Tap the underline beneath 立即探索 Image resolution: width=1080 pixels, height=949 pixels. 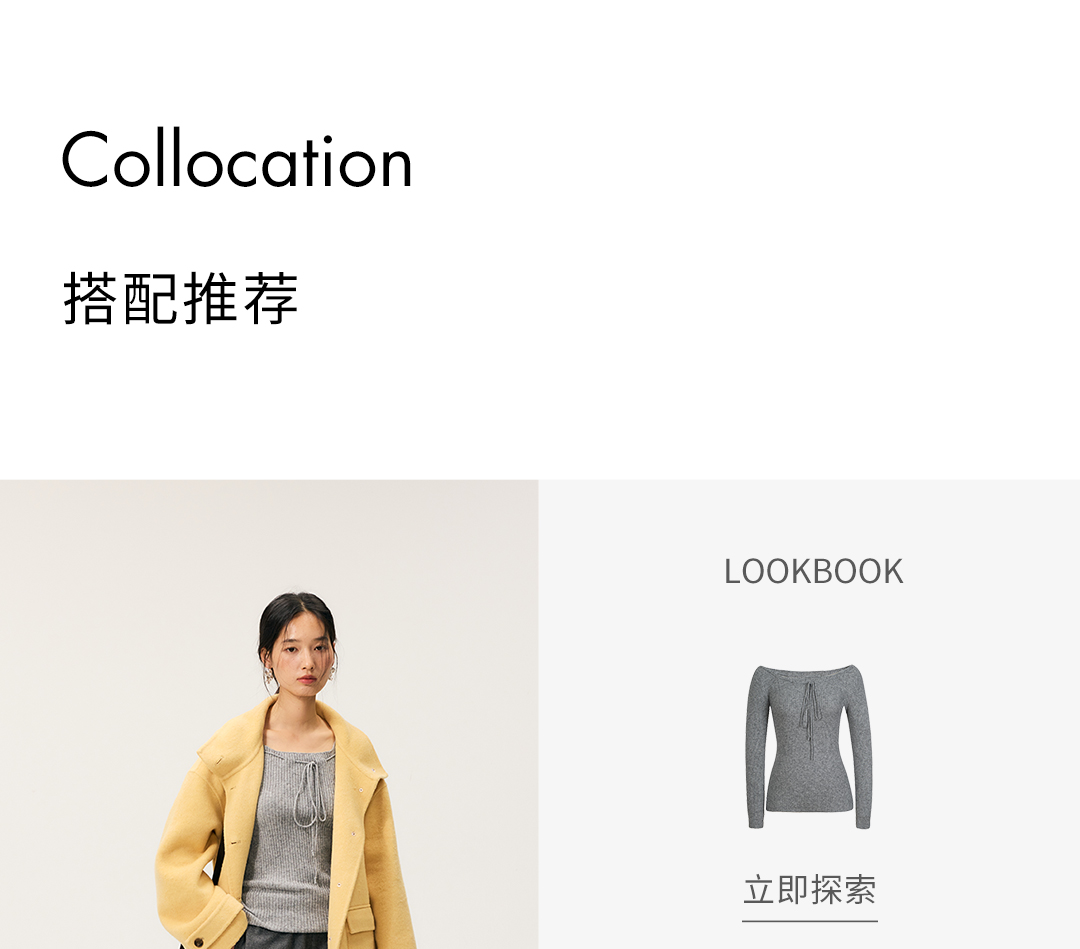pos(809,920)
